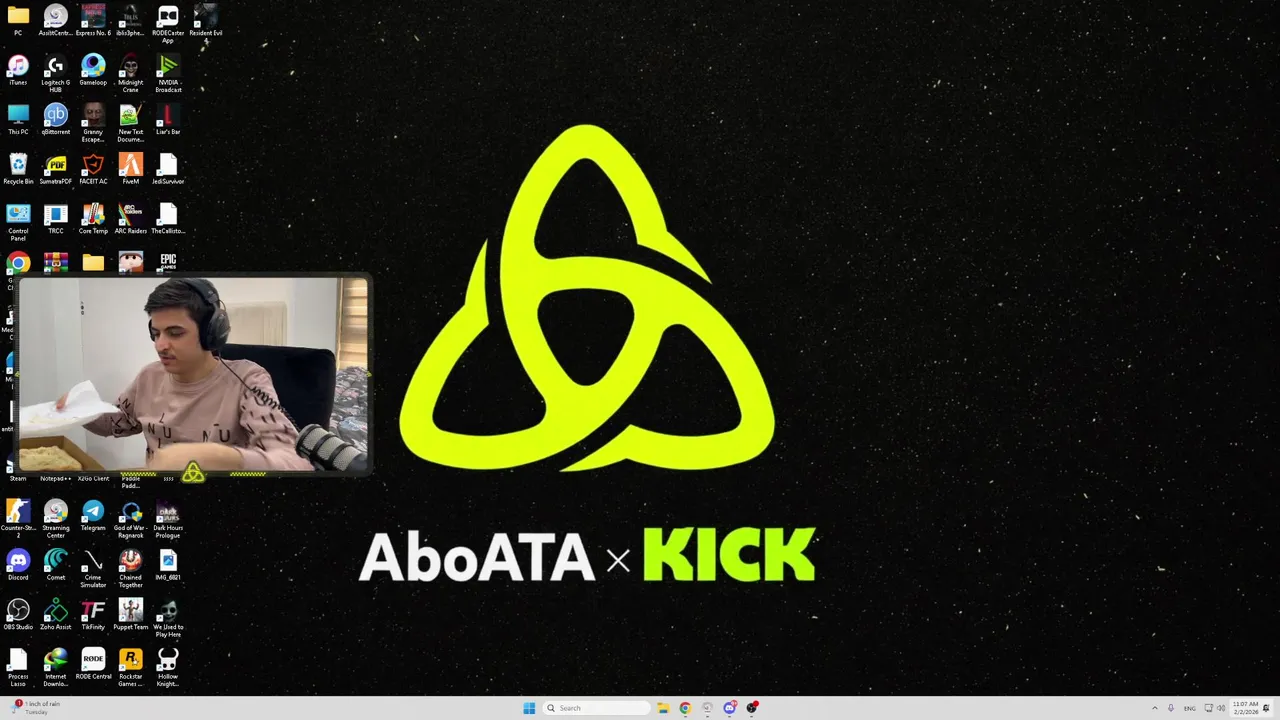Open File Explorer from taskbar
The width and height of the screenshot is (1280, 720).
pos(662,708)
